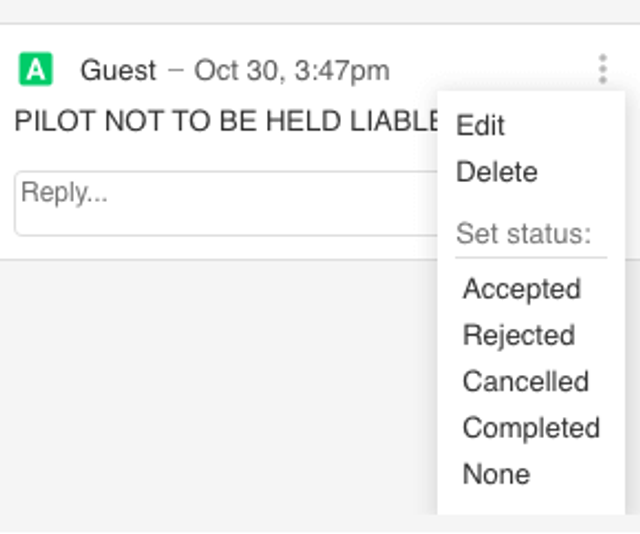Click into the Reply... text box

point(220,203)
